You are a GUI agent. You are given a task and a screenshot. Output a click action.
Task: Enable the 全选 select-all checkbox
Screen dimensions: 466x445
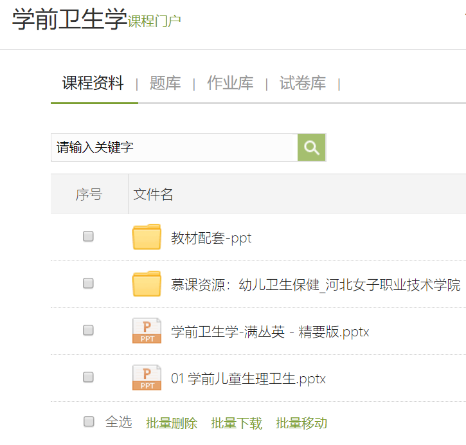(89, 421)
